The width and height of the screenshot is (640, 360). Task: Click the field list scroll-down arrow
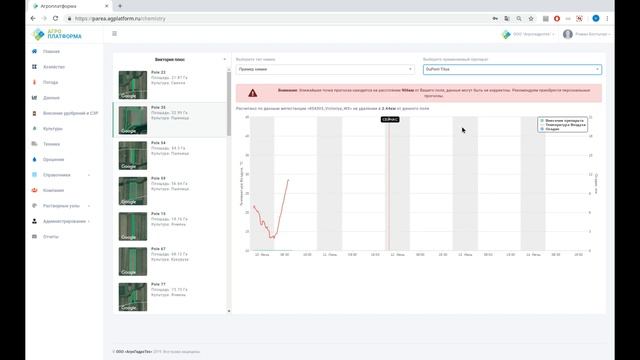click(x=229, y=311)
